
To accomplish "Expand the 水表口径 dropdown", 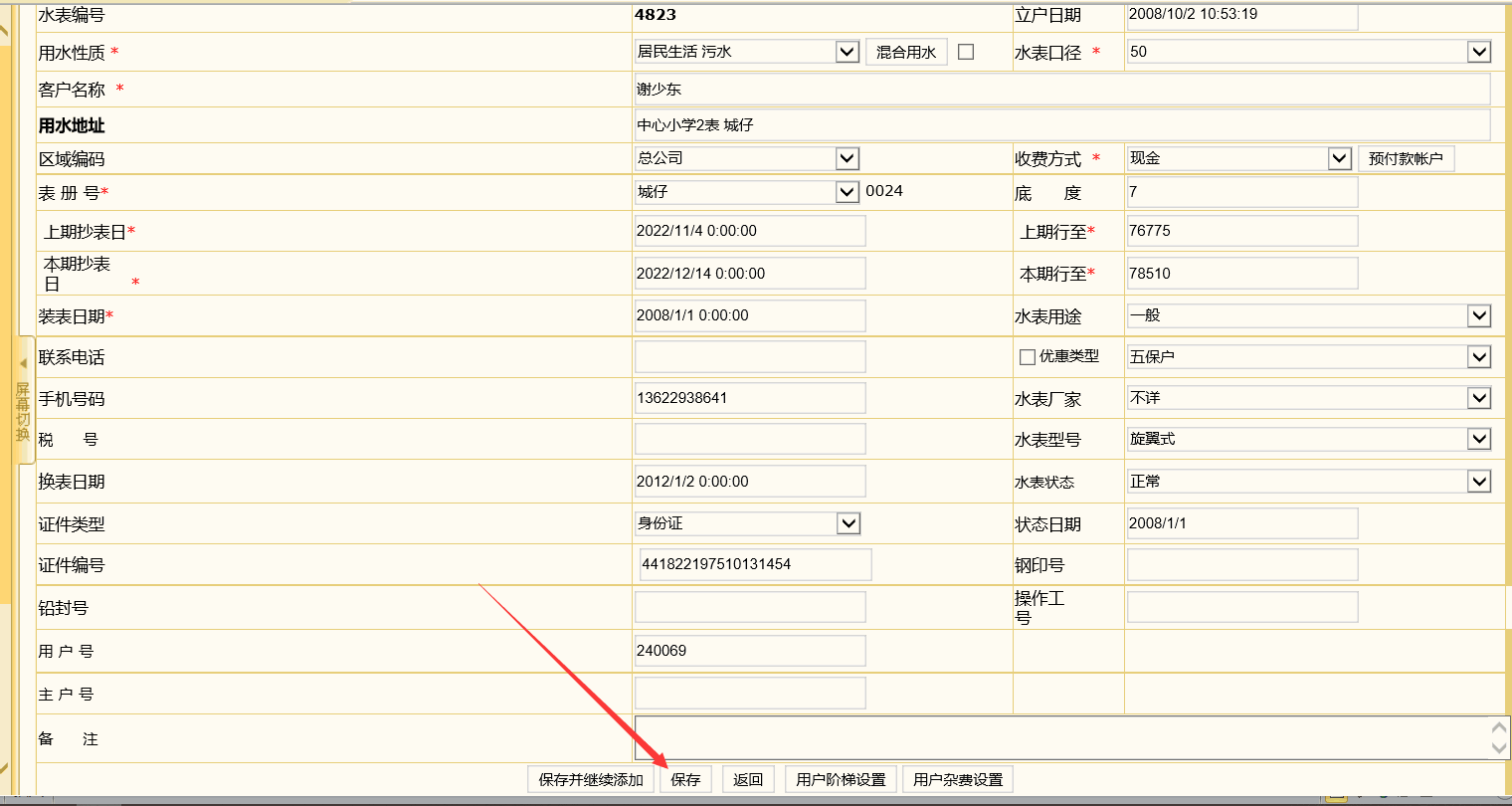I will coord(1479,52).
